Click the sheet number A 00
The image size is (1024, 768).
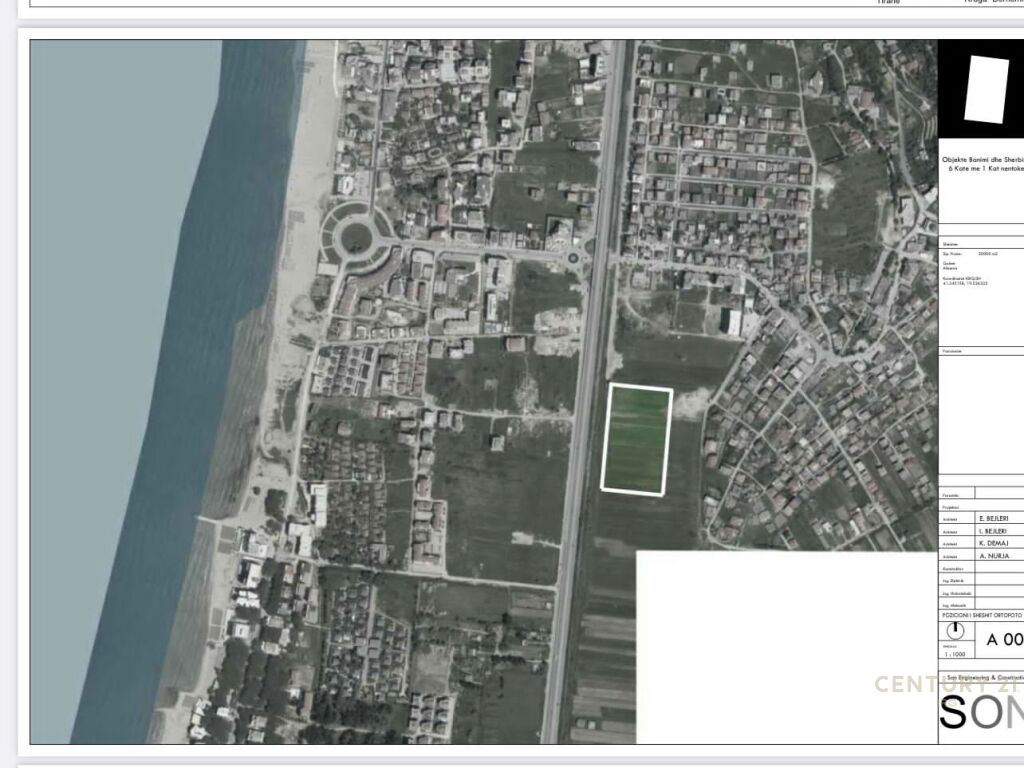[1004, 640]
